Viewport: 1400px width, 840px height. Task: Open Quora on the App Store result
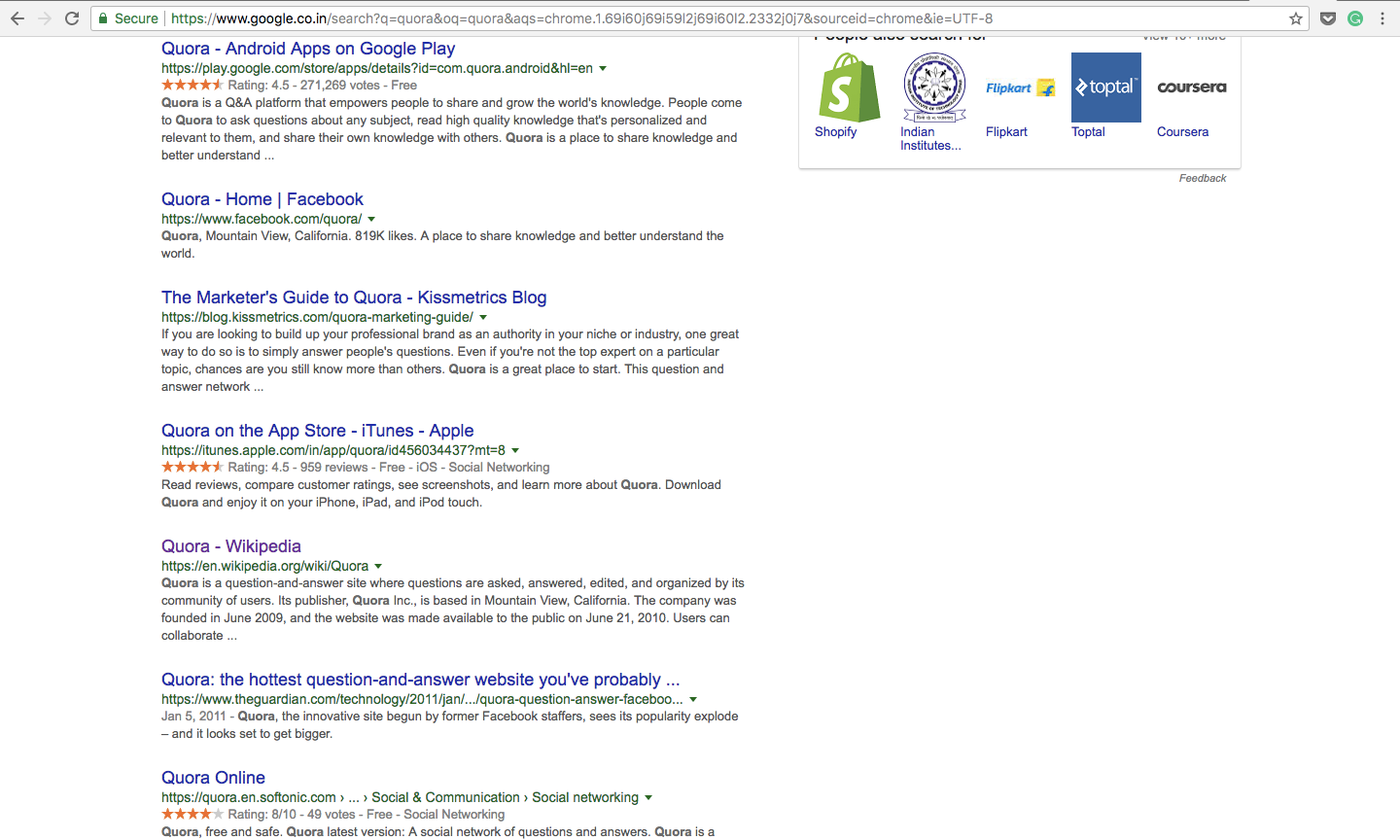318,431
